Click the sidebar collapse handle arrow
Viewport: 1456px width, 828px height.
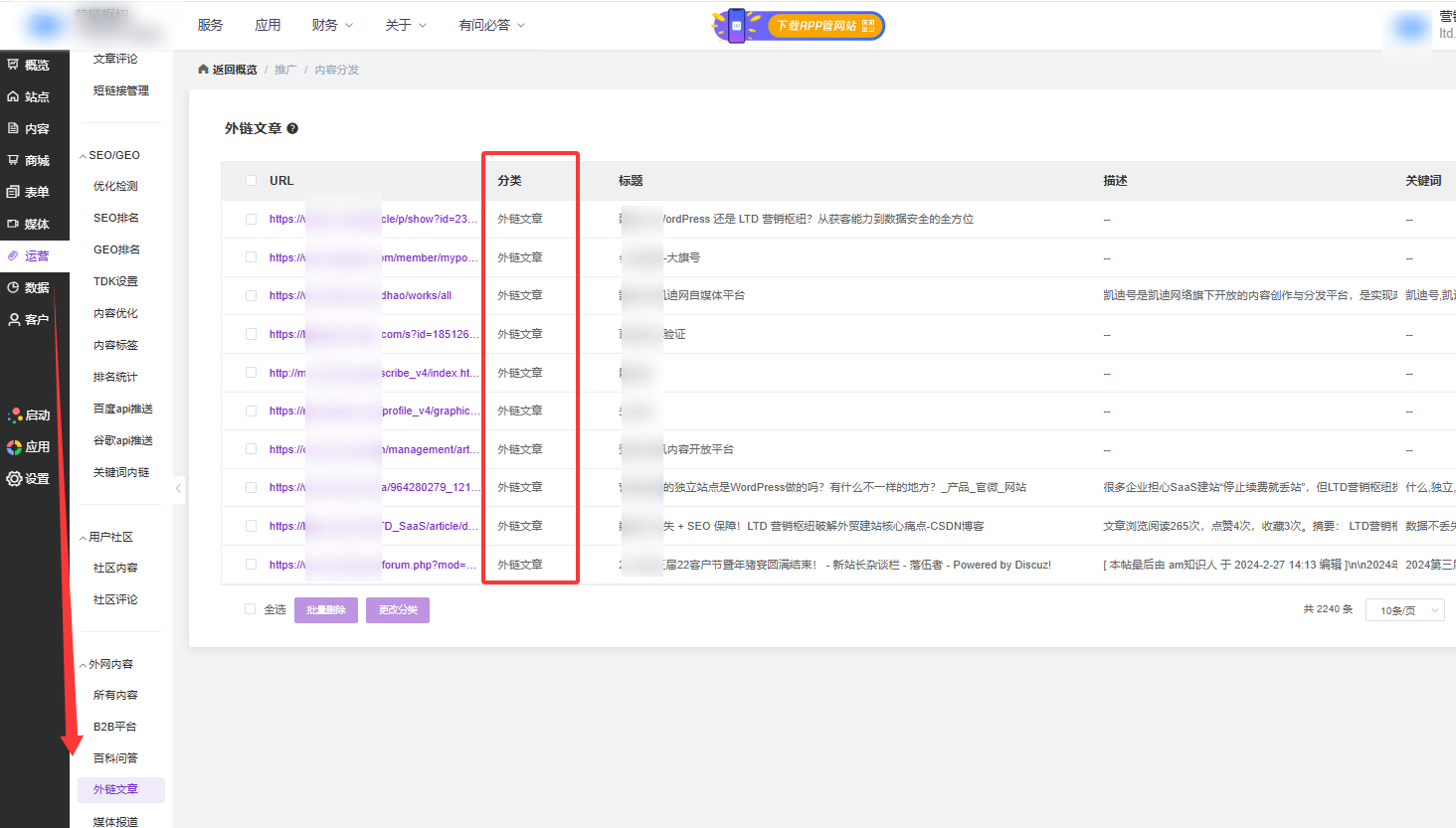(179, 488)
